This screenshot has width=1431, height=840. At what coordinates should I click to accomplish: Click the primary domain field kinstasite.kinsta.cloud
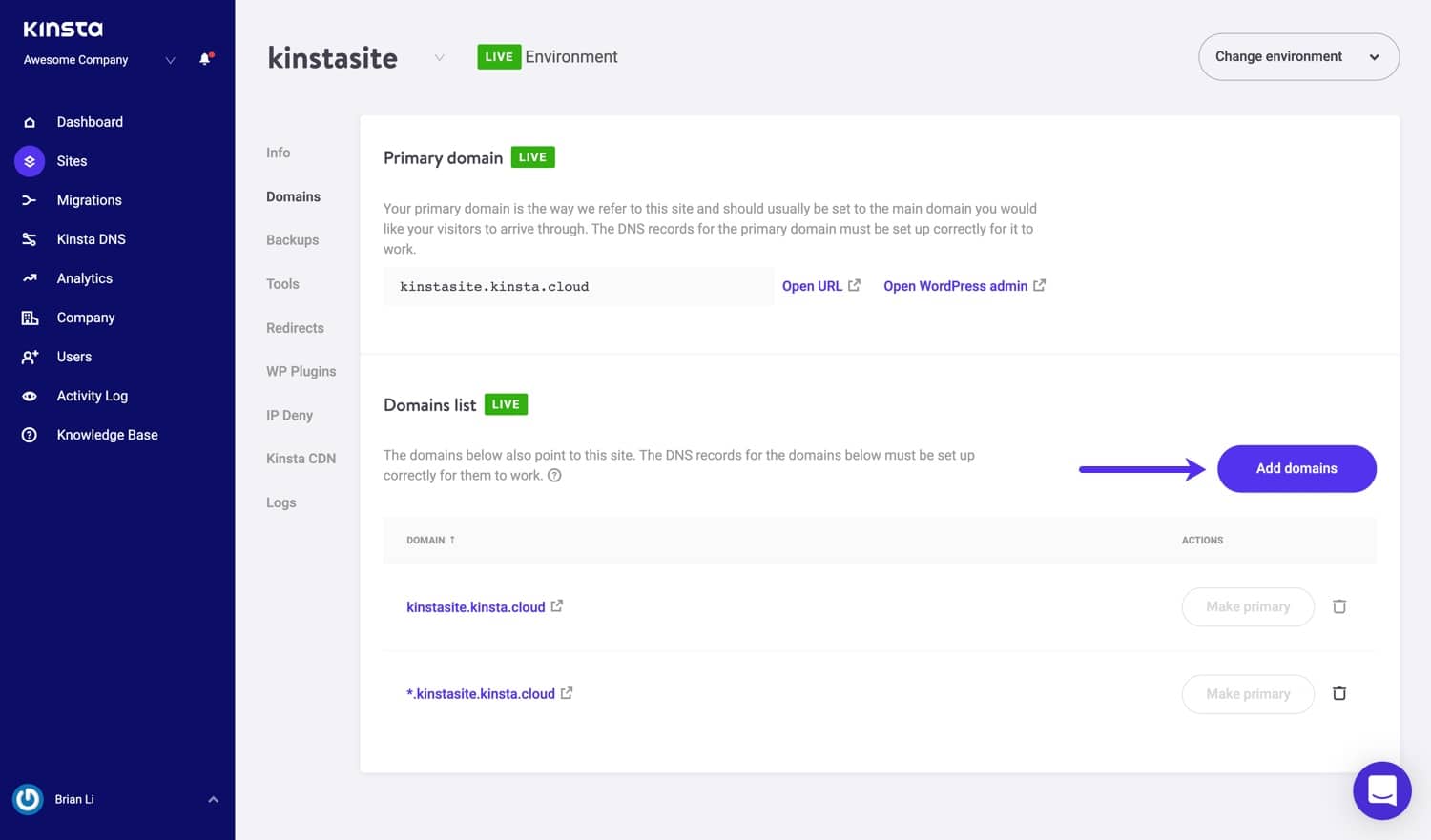579,286
